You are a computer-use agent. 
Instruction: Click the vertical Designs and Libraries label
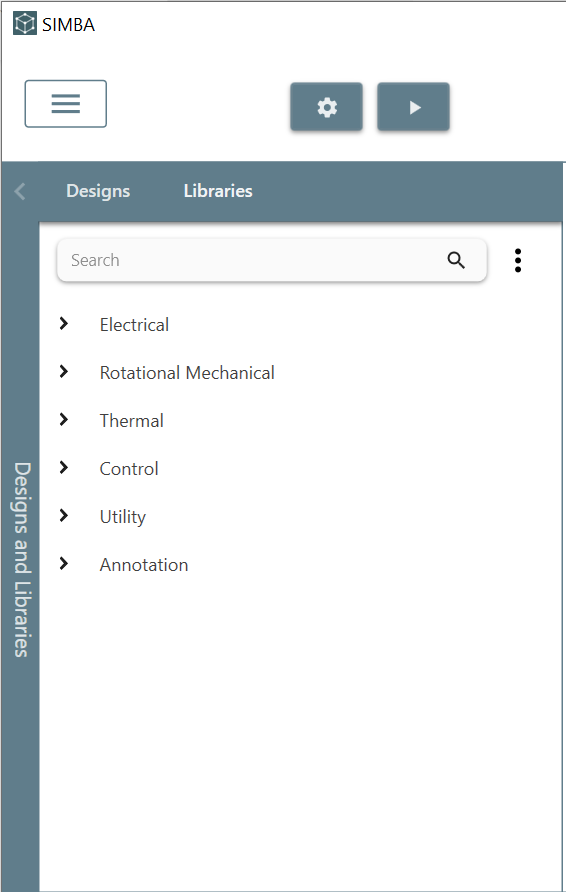(22, 560)
